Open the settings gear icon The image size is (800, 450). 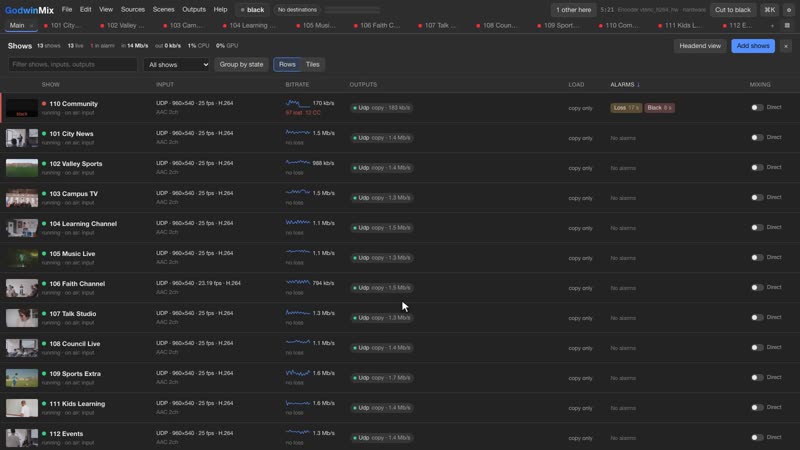point(789,10)
